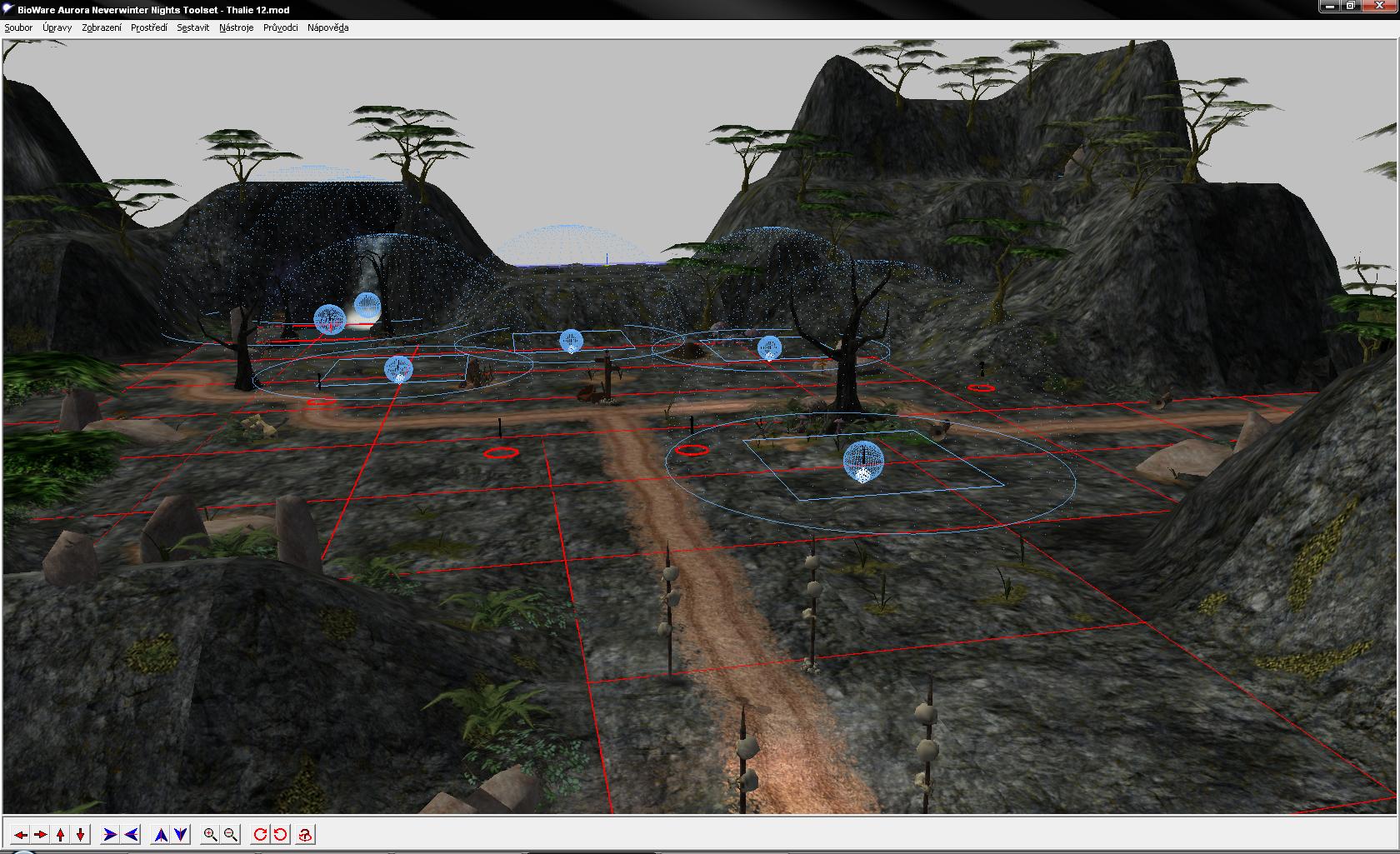
Task: Pan camera down with red down arrow
Action: coord(81,834)
